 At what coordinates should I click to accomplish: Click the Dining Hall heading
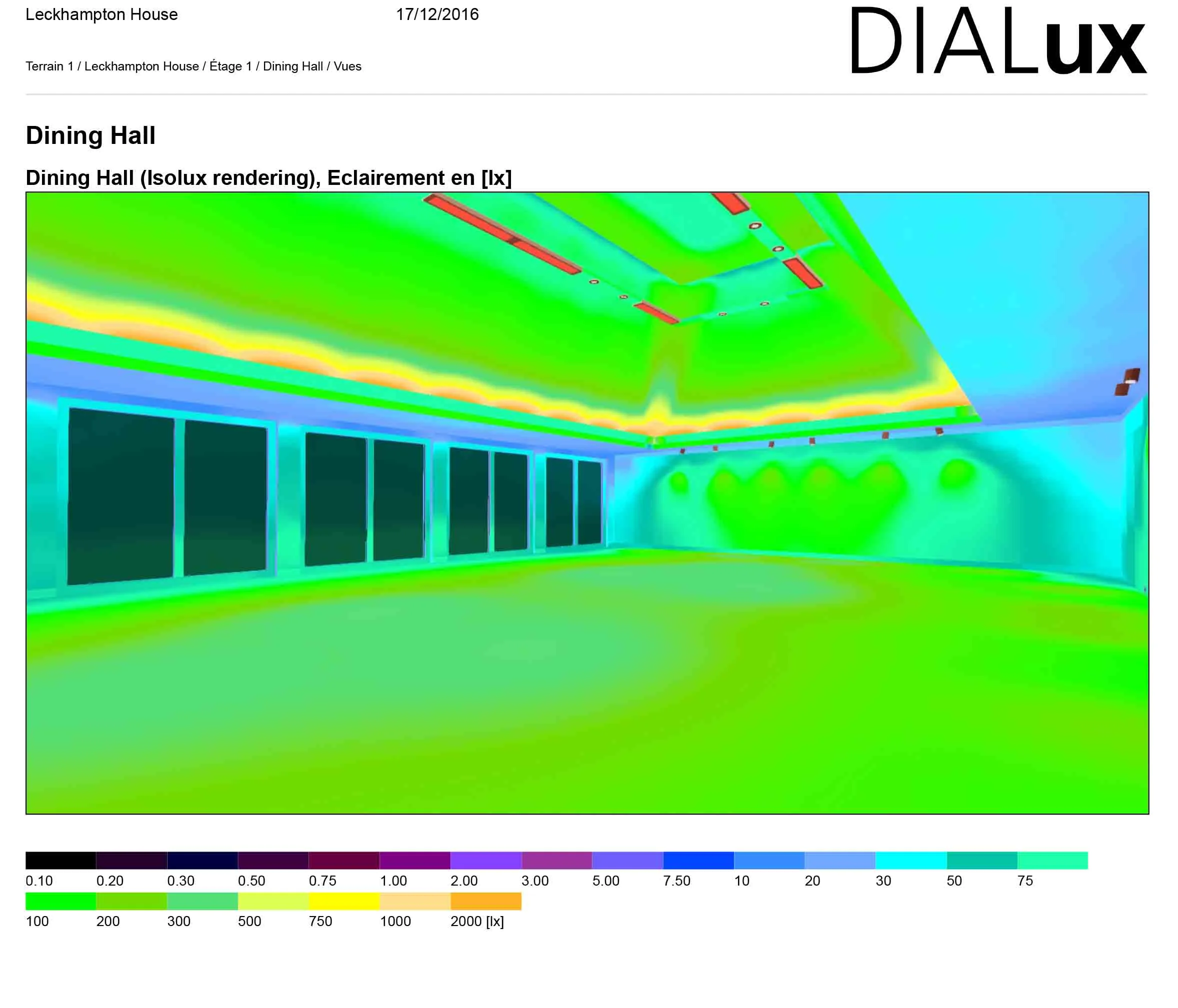[x=90, y=136]
